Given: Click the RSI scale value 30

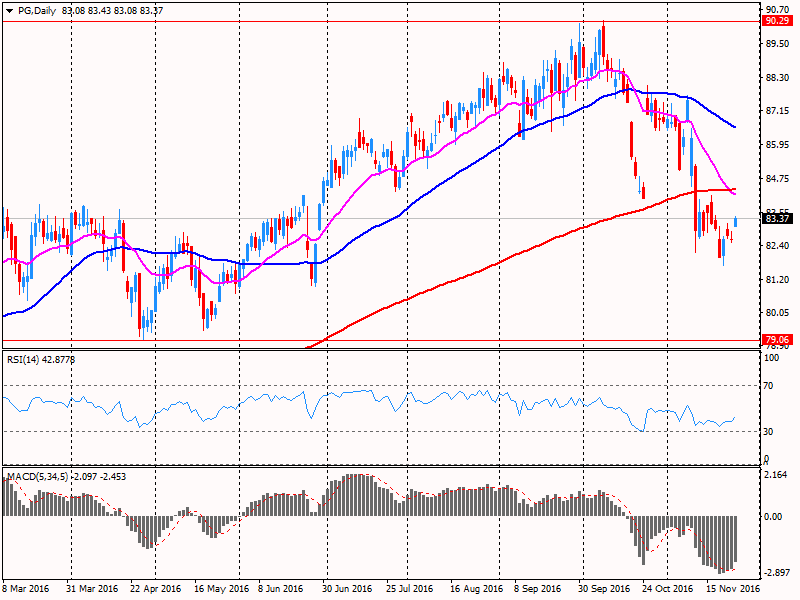Looking at the screenshot, I should pyautogui.click(x=770, y=431).
